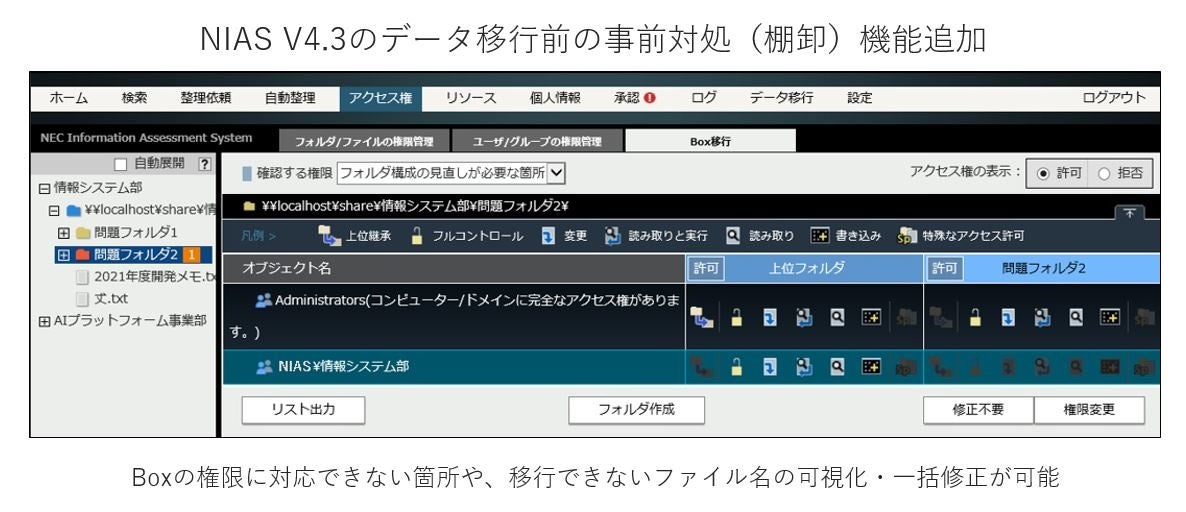Click the リスト出力 button

point(303,410)
